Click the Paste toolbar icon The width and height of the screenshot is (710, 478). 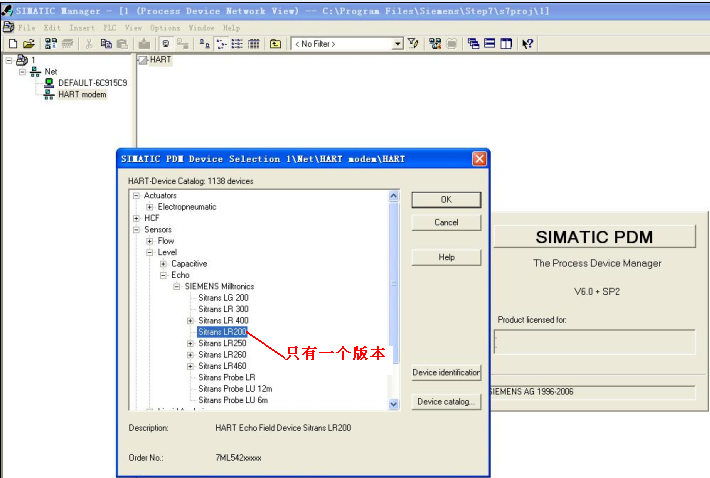point(122,43)
